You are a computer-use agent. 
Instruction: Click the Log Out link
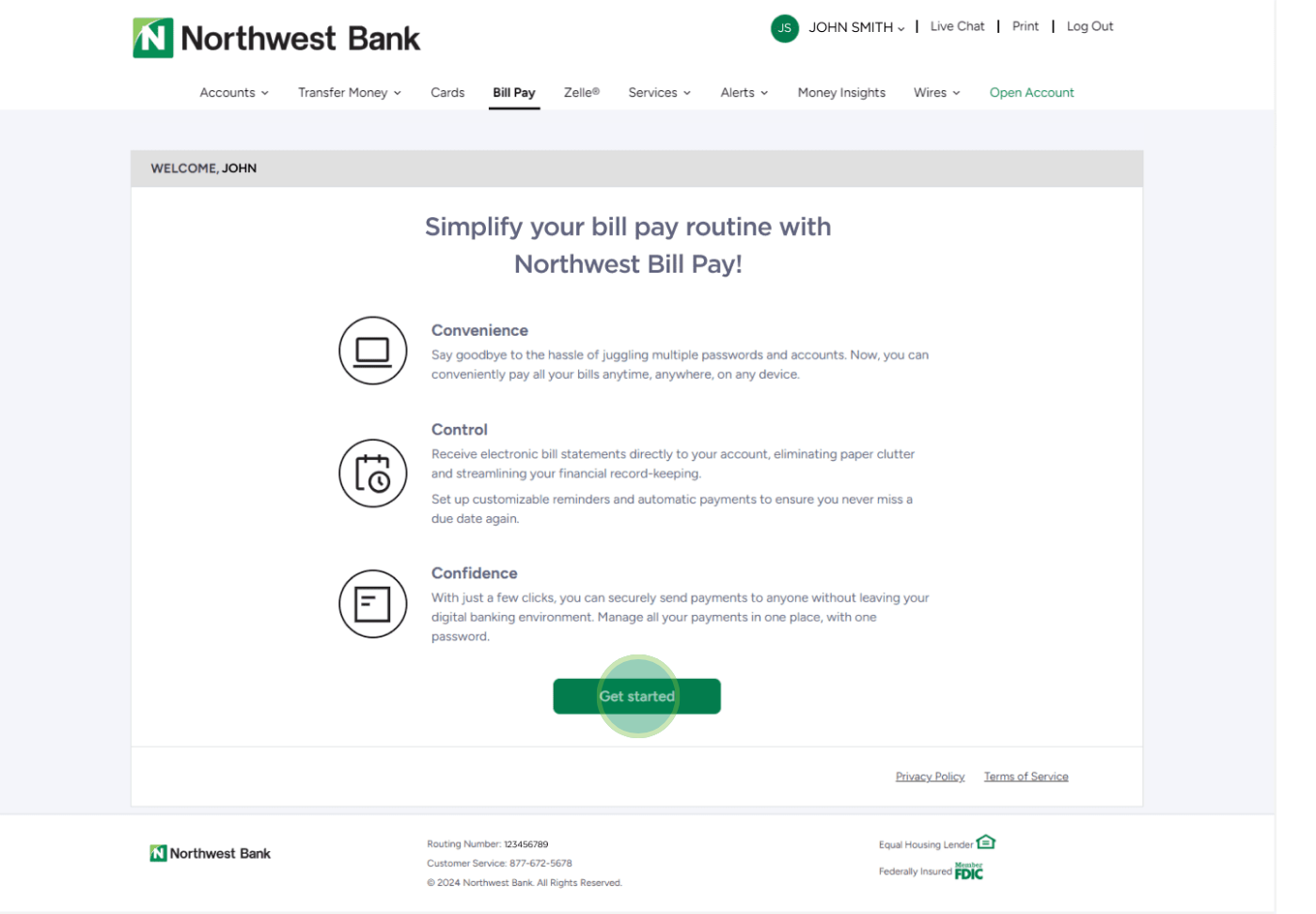[1089, 26]
